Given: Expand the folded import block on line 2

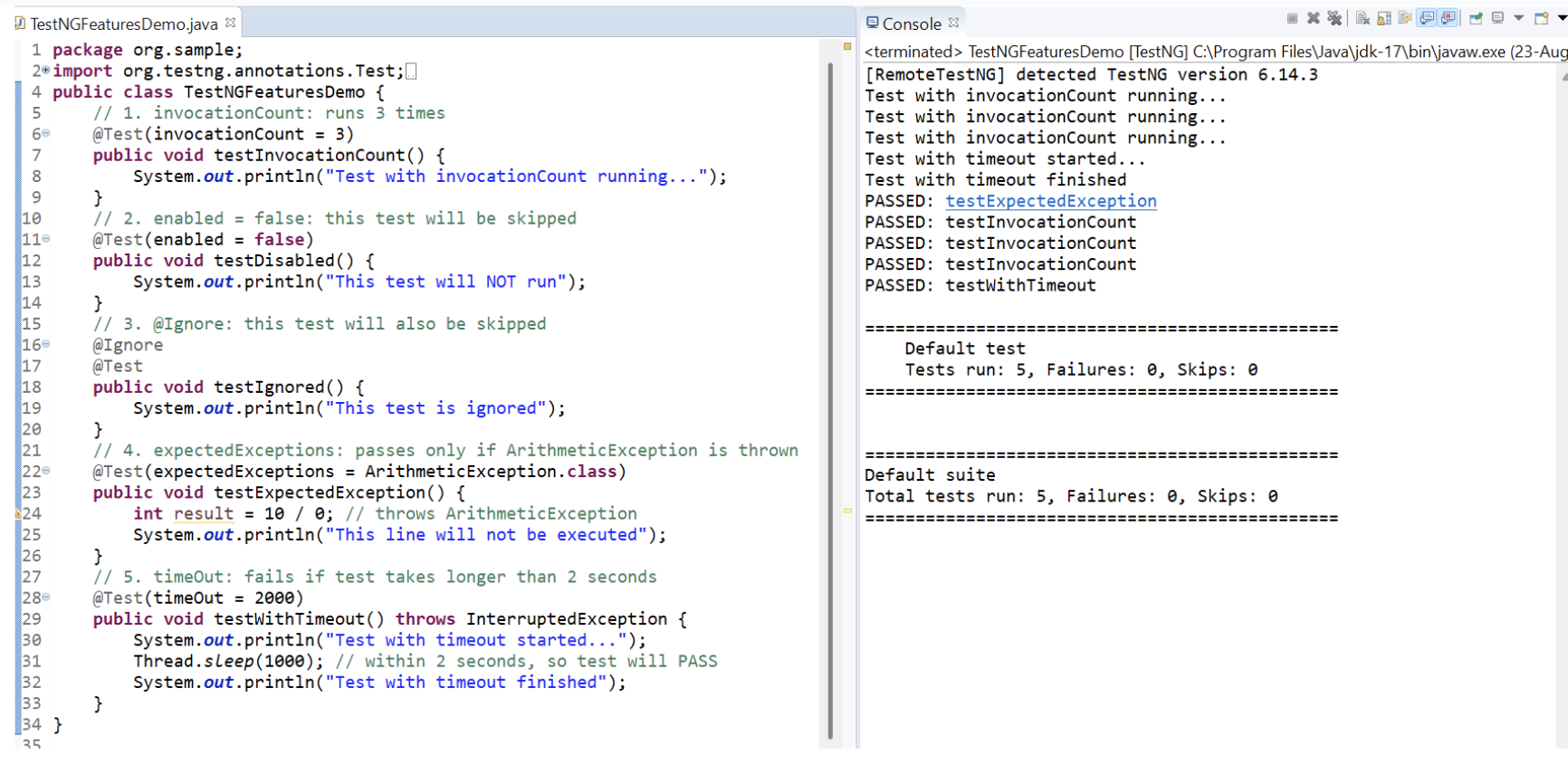Looking at the screenshot, I should pos(45,71).
